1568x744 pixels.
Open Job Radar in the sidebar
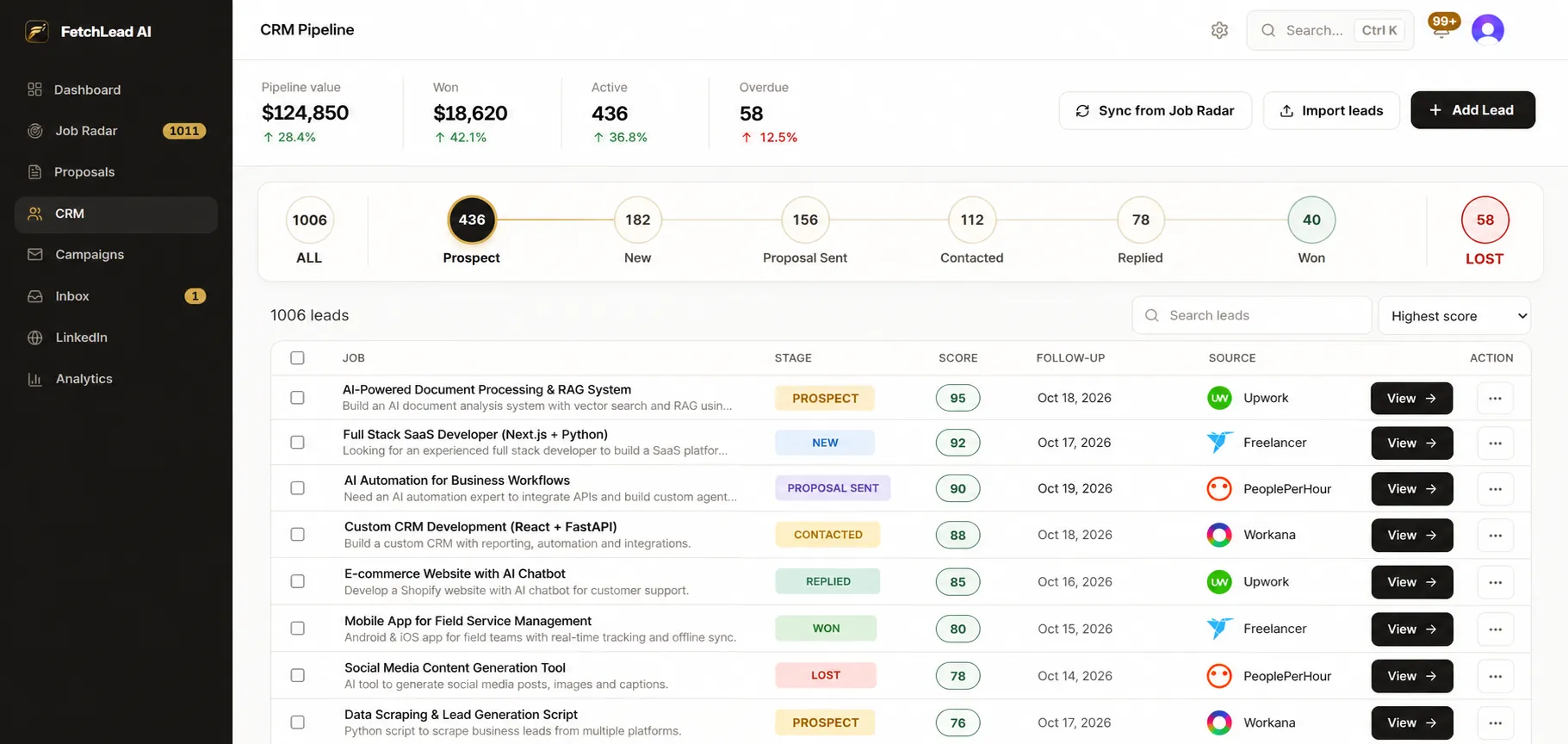pyautogui.click(x=116, y=131)
